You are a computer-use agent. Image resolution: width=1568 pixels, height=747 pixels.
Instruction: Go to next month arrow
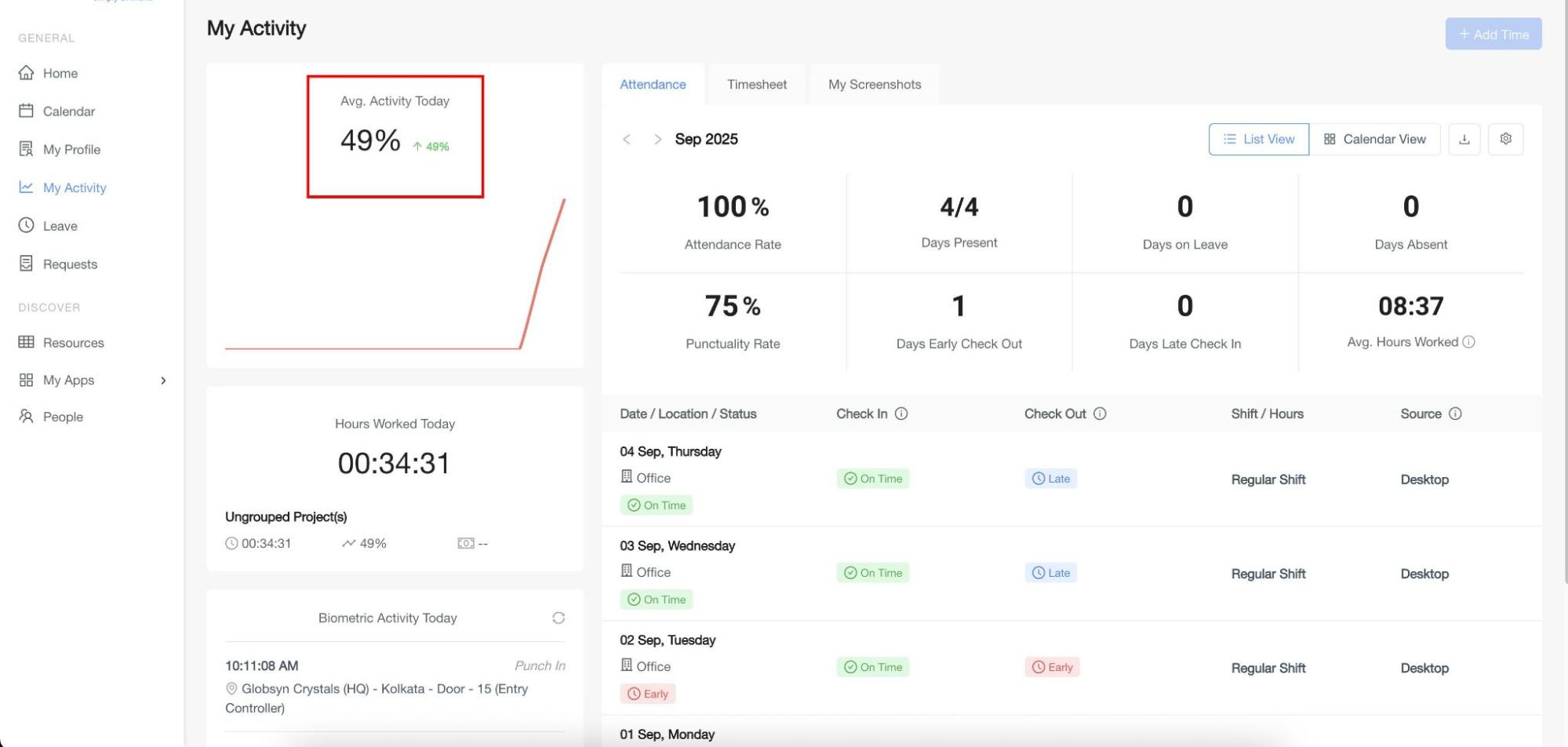pos(657,140)
